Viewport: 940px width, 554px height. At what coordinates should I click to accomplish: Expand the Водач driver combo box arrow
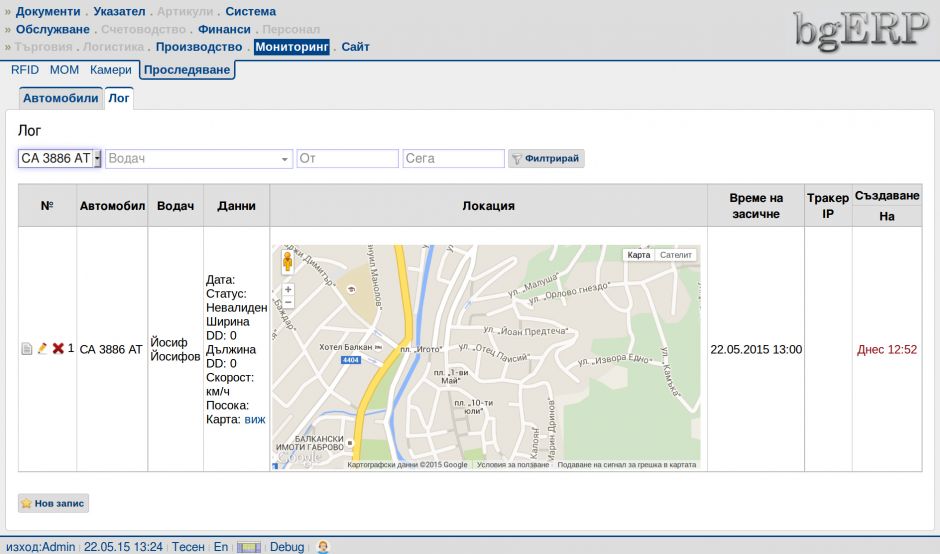point(285,159)
